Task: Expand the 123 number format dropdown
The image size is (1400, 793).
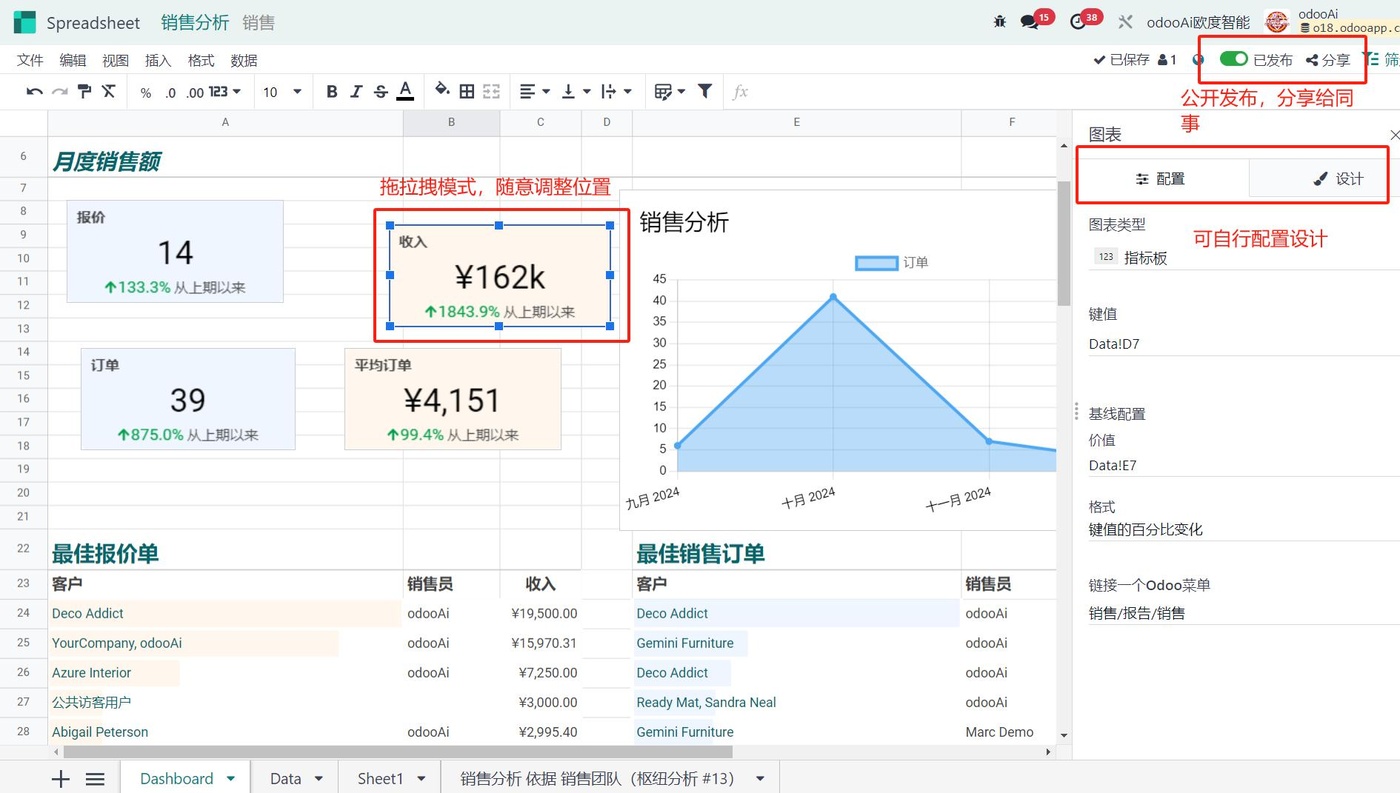Action: pos(225,92)
